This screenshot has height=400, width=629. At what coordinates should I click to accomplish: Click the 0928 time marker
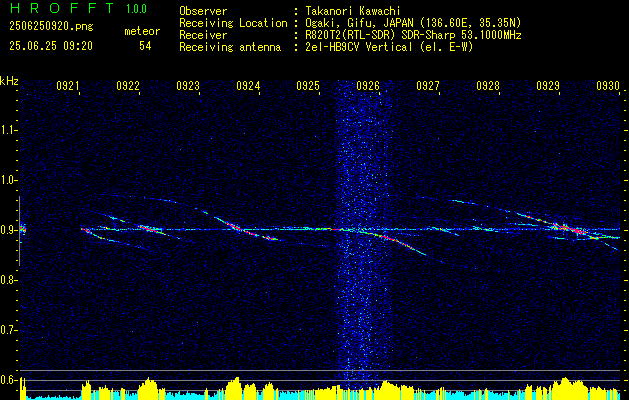[x=488, y=86]
